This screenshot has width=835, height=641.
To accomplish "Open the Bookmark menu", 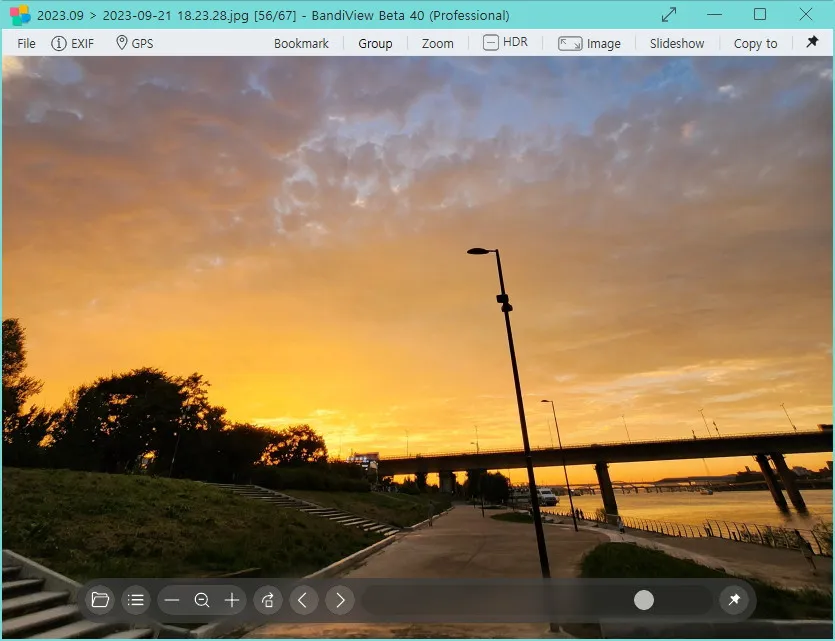I will tap(301, 44).
